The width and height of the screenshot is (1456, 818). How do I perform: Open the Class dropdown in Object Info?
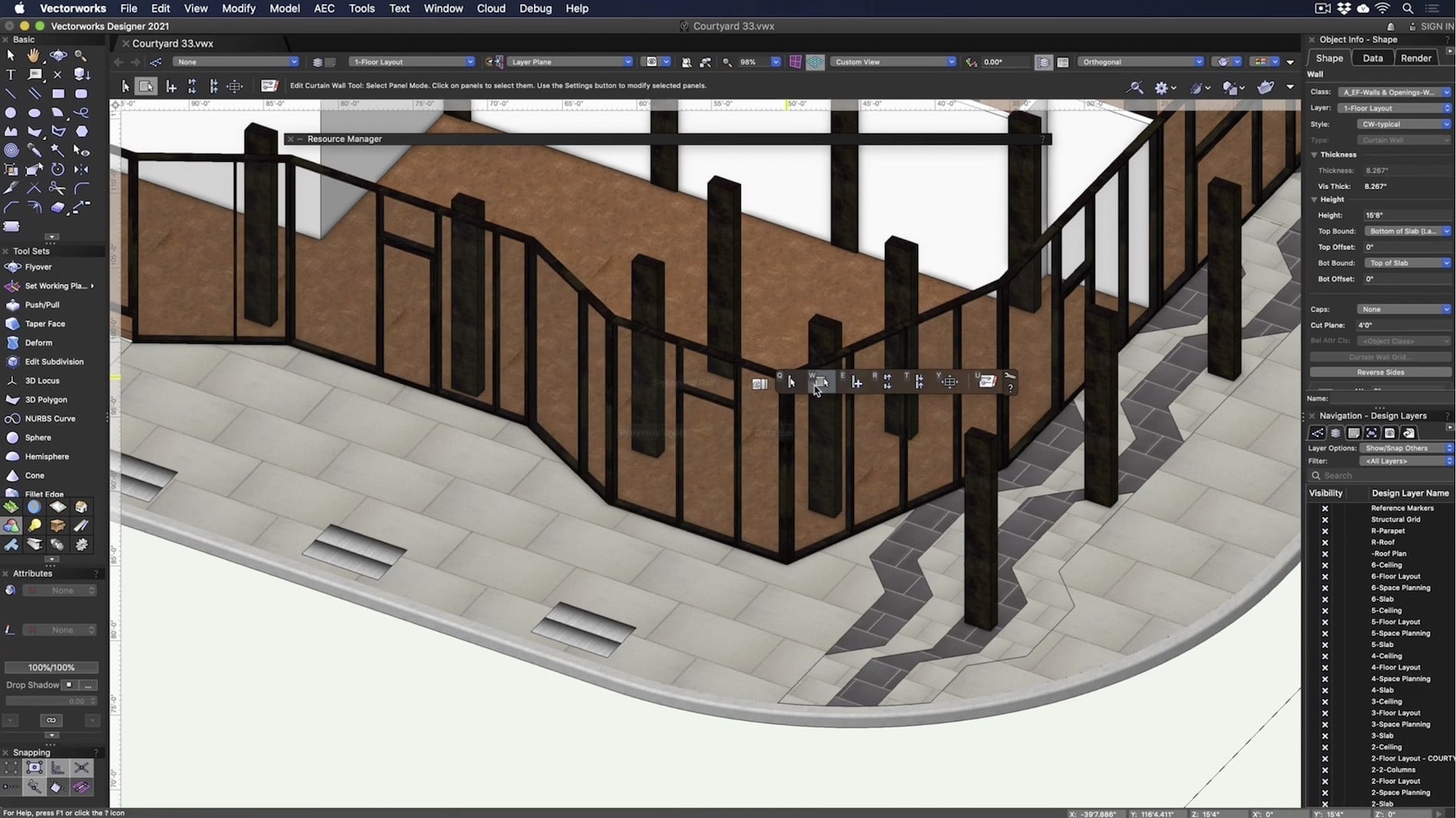1395,92
